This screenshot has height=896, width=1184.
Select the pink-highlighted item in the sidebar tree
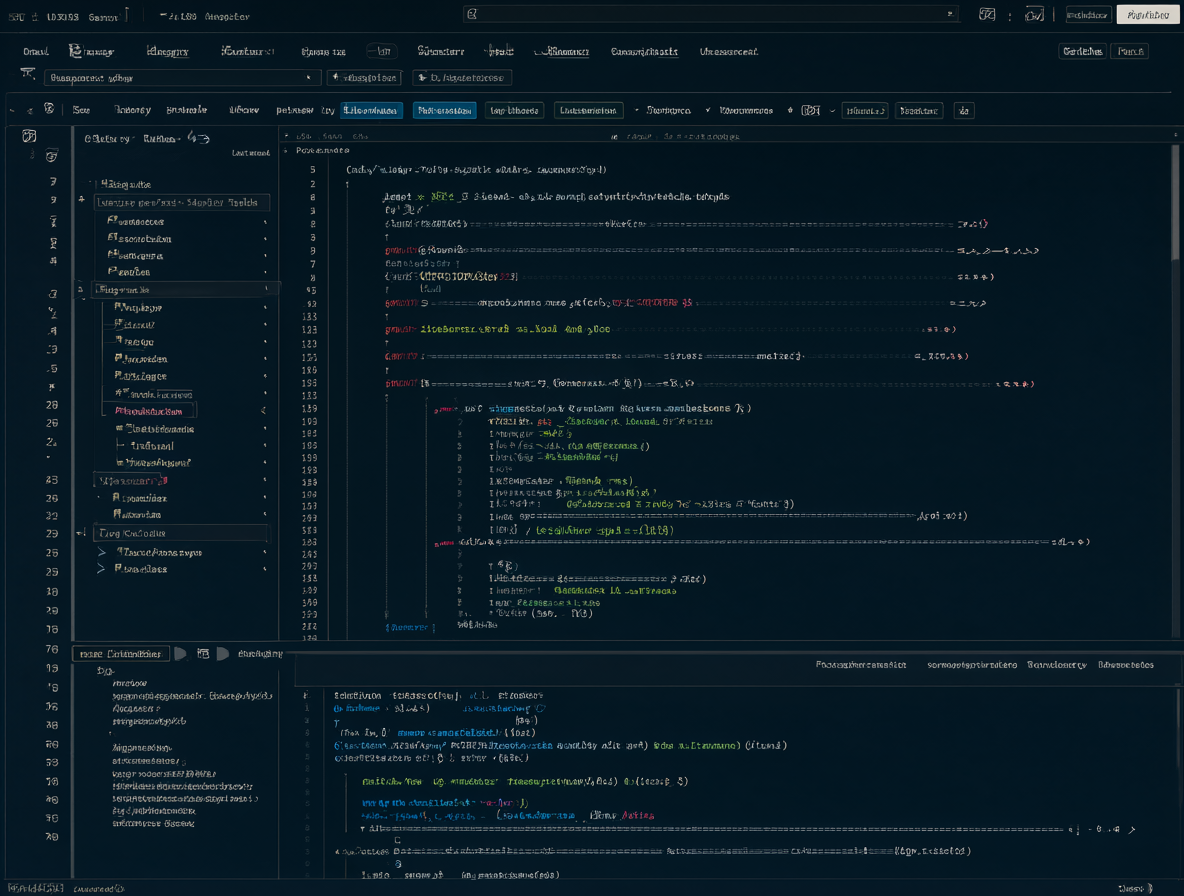(x=149, y=411)
